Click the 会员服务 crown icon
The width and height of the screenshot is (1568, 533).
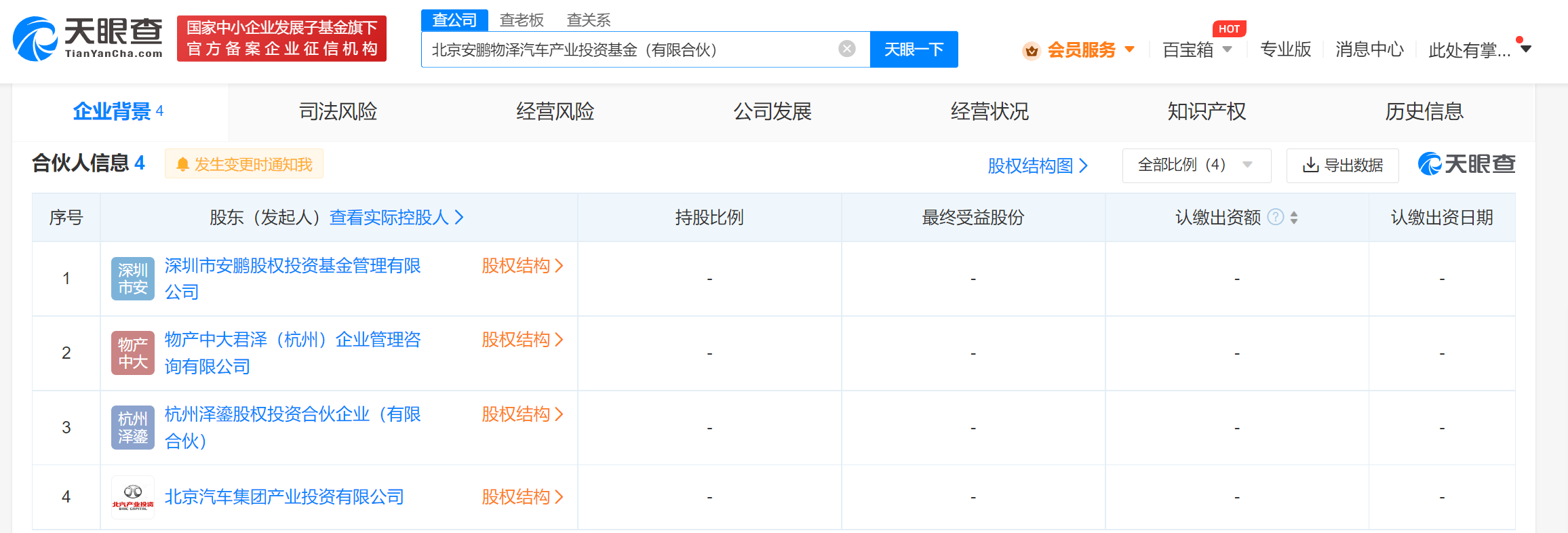(1032, 50)
